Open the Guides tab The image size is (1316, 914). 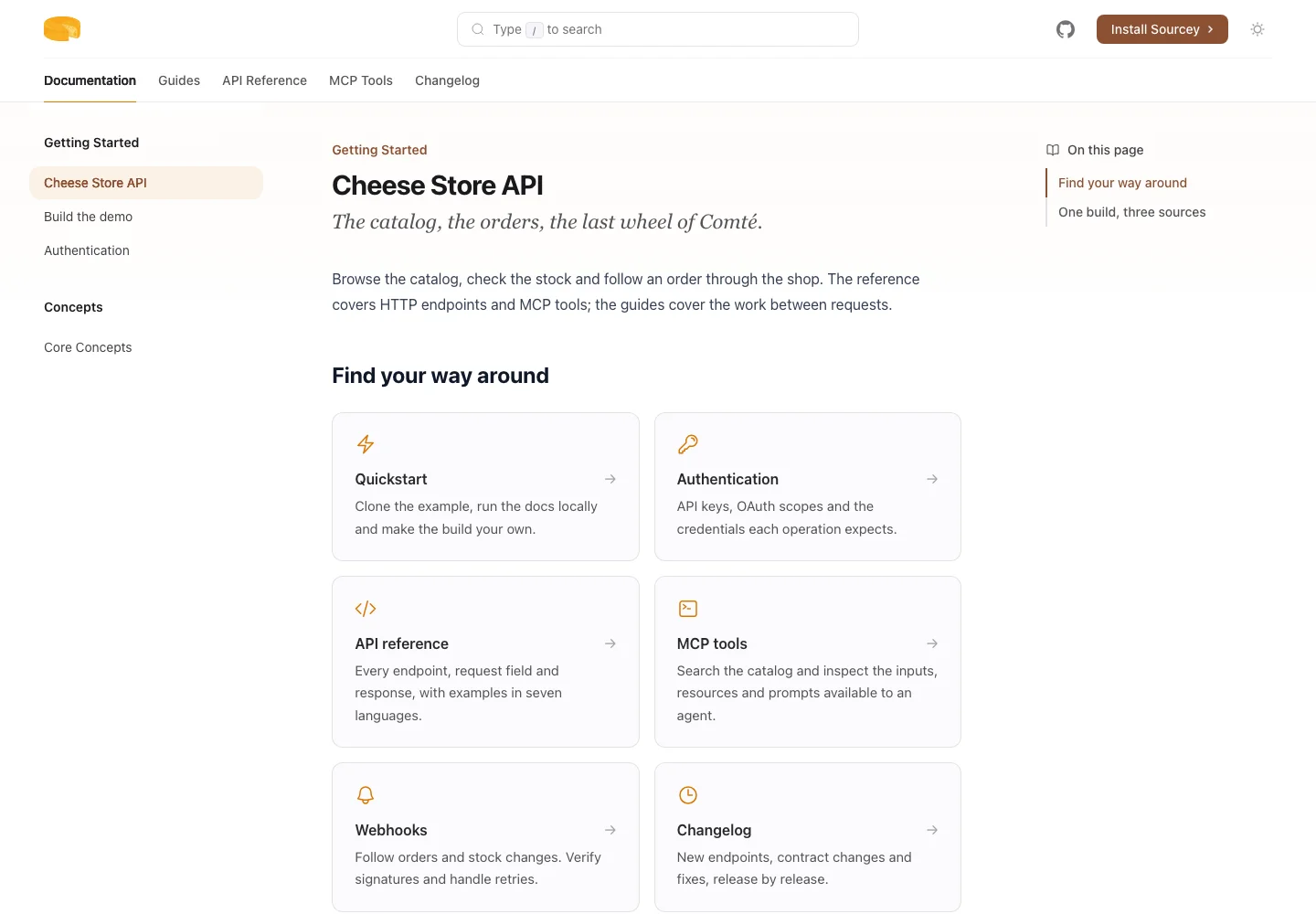(179, 80)
